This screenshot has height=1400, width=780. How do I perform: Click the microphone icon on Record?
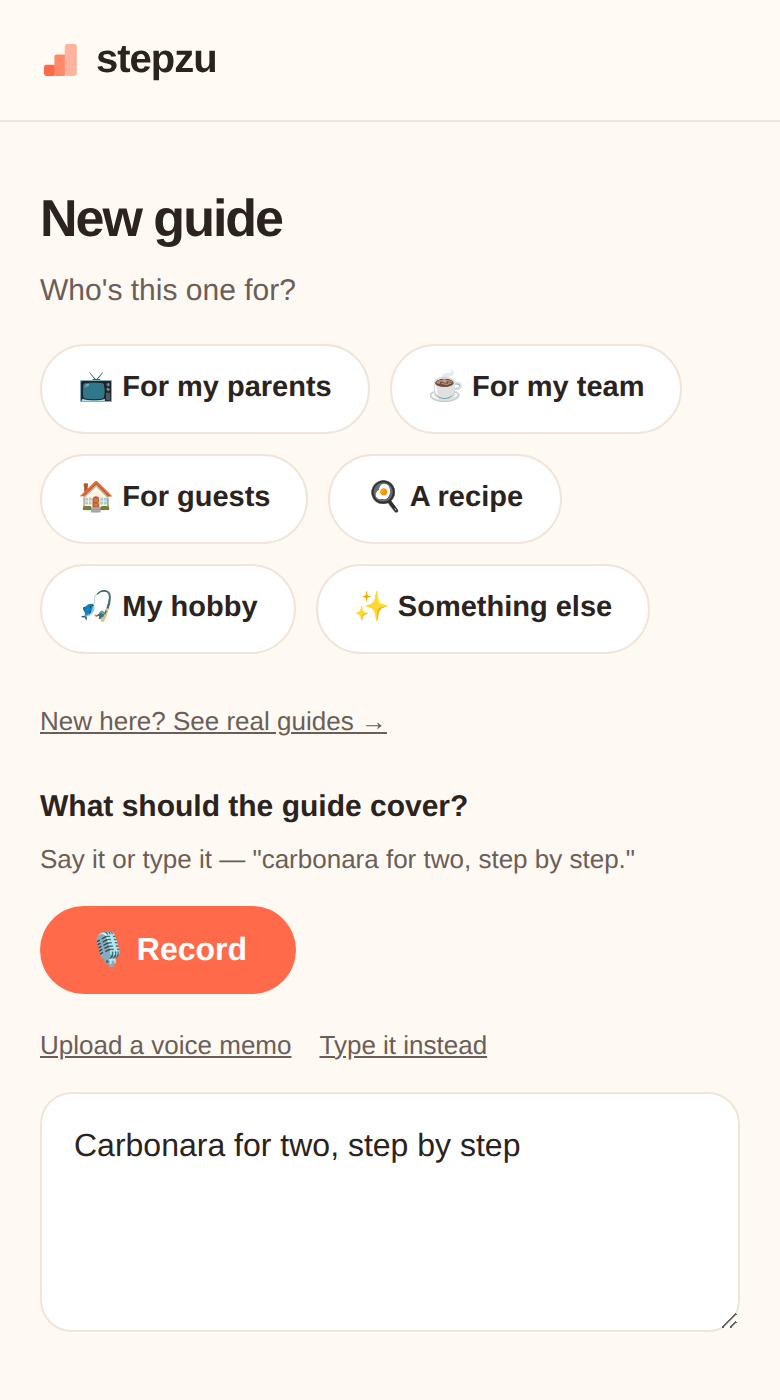(x=108, y=949)
